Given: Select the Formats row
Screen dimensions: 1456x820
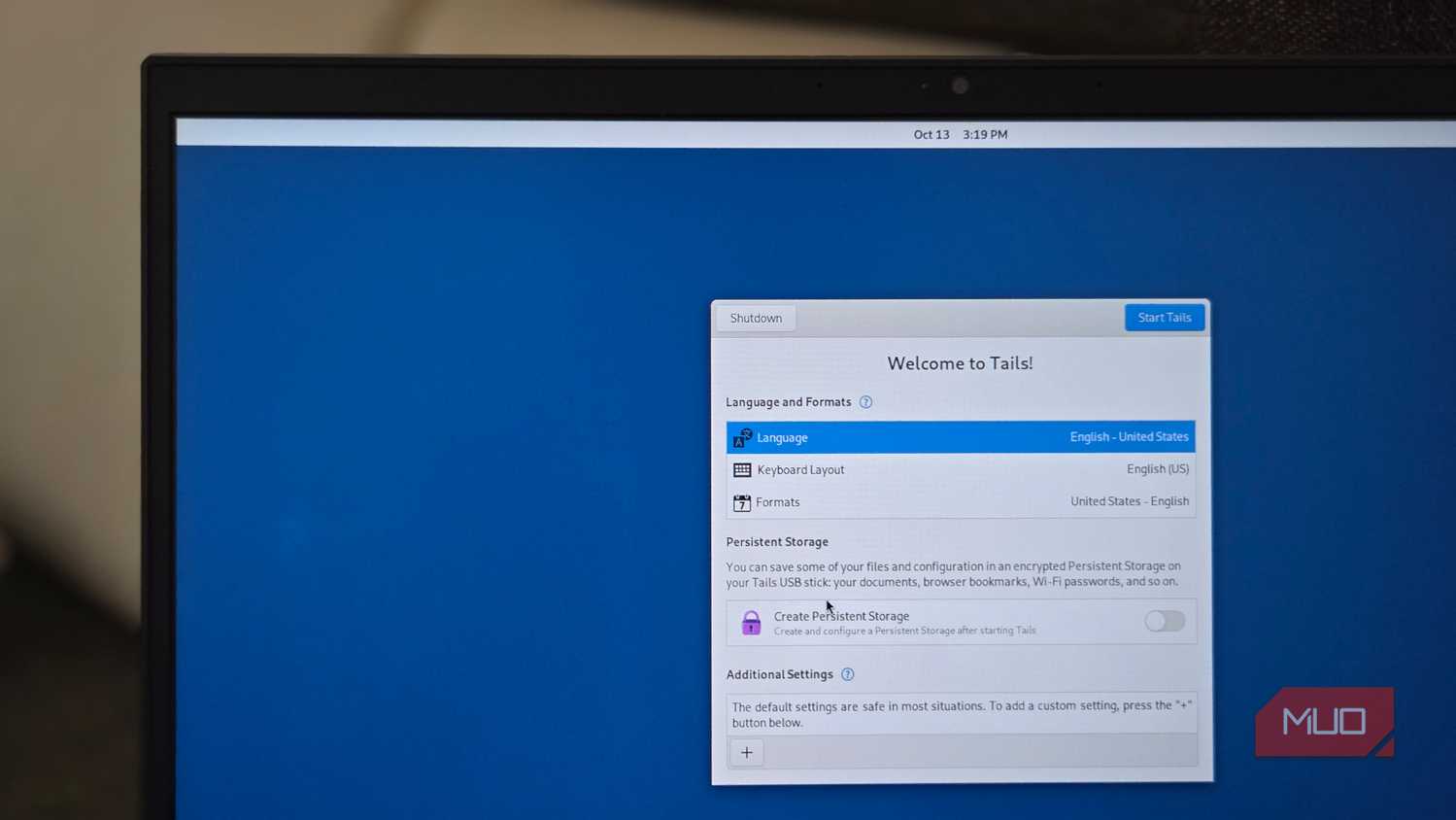Looking at the screenshot, I should tap(961, 501).
